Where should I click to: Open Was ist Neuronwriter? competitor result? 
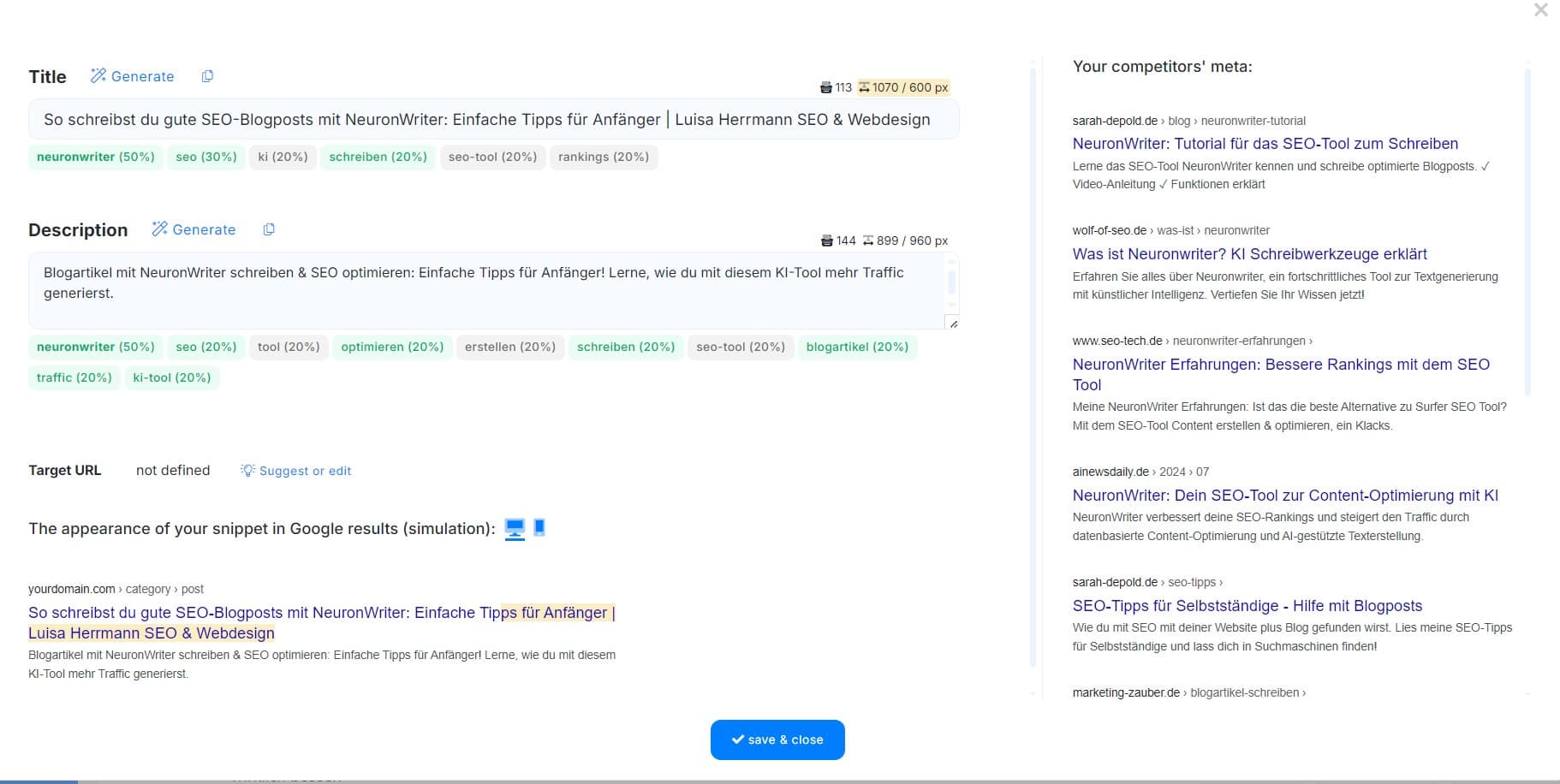[1250, 254]
